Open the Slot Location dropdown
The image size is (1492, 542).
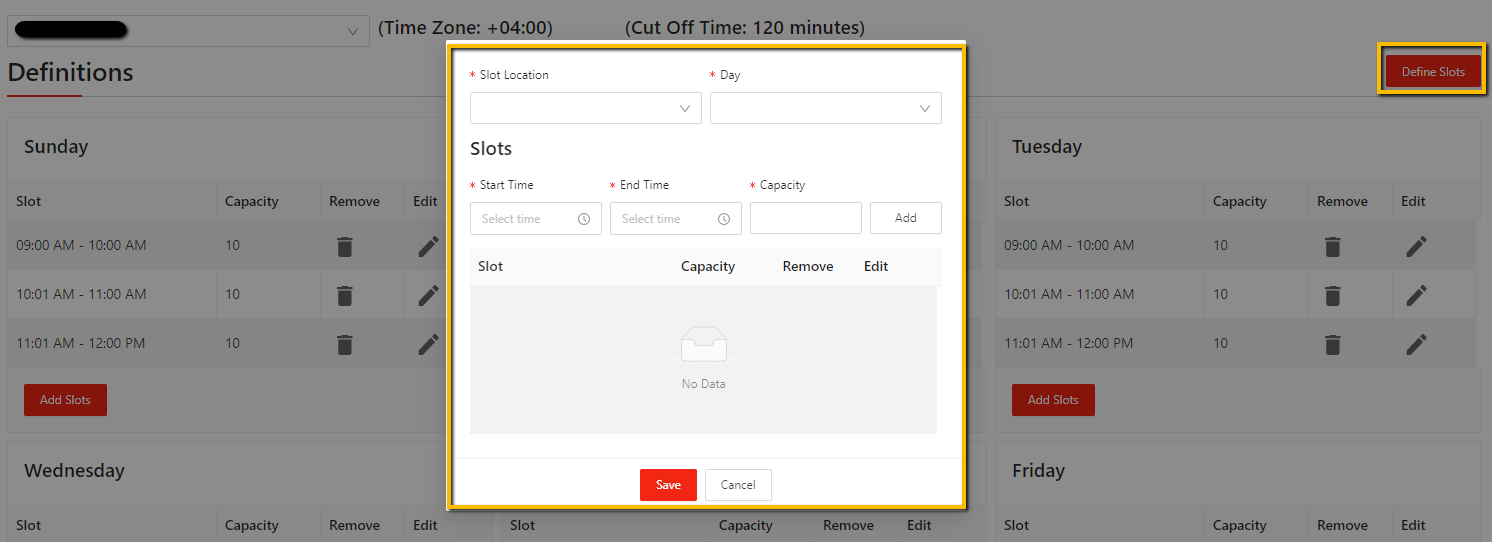pos(585,108)
